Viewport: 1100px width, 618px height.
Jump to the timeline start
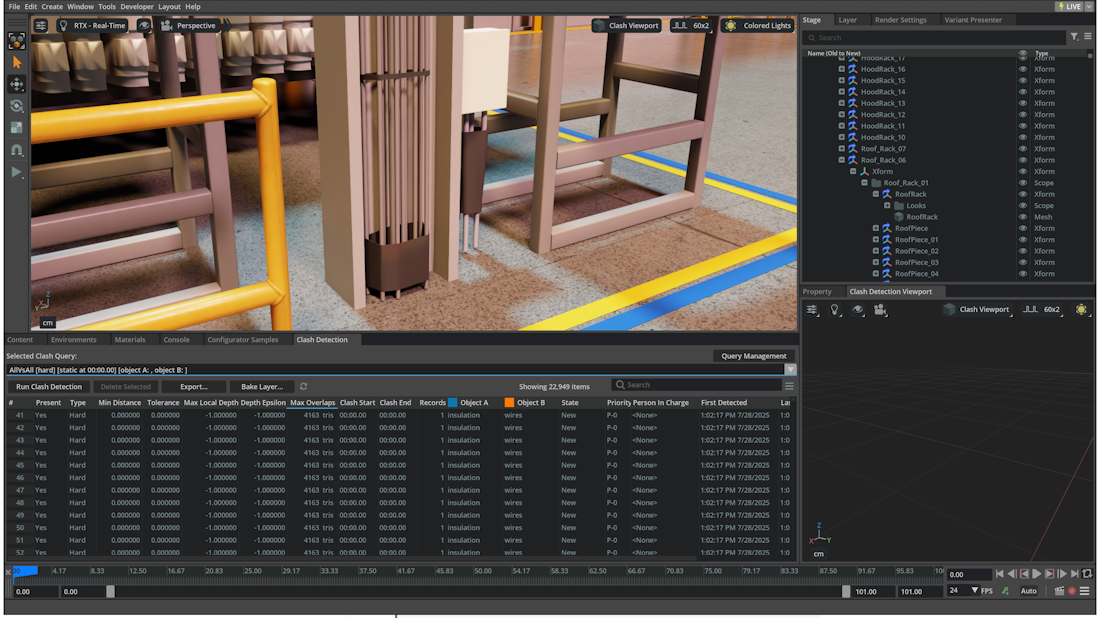[x=999, y=574]
